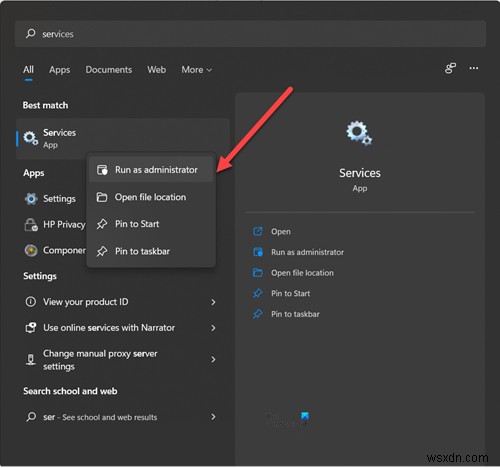Switch to the Documents tab
Viewport: 500px width, 468px height.
coord(109,70)
